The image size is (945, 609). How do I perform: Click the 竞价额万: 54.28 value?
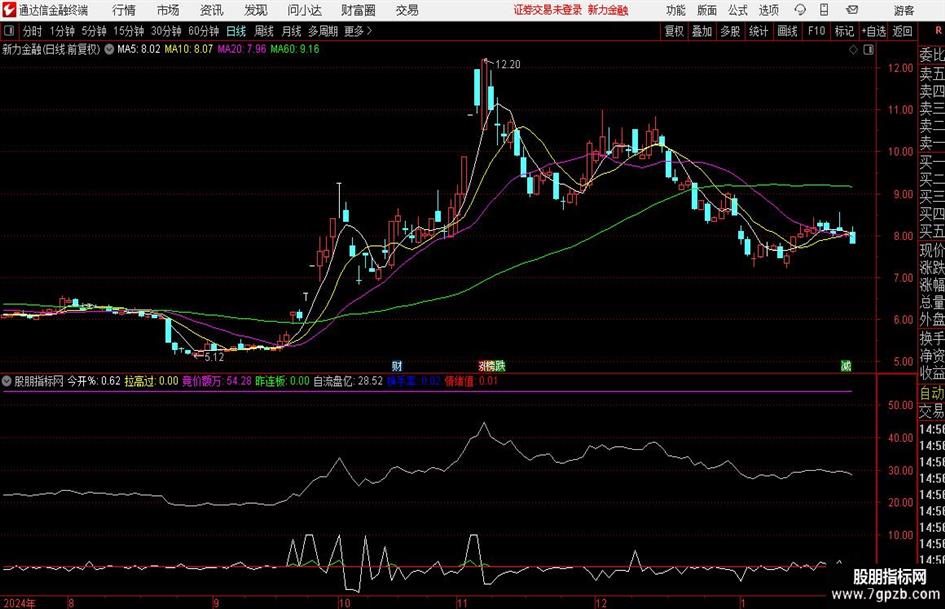click(217, 381)
